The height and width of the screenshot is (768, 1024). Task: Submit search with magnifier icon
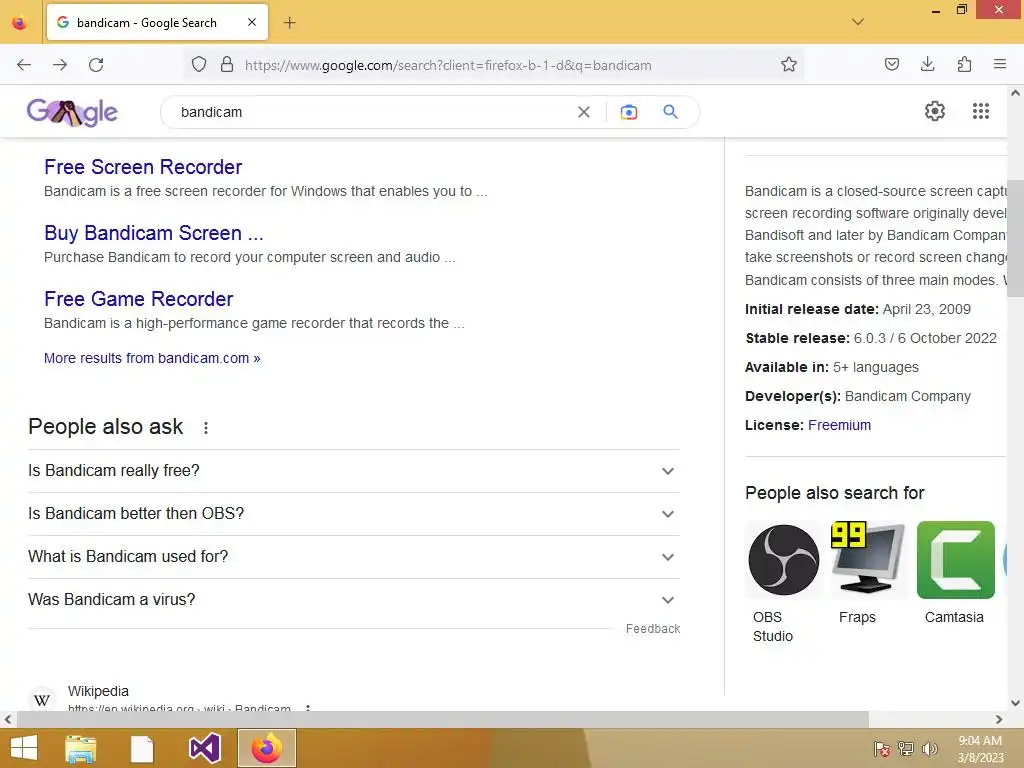(x=671, y=112)
